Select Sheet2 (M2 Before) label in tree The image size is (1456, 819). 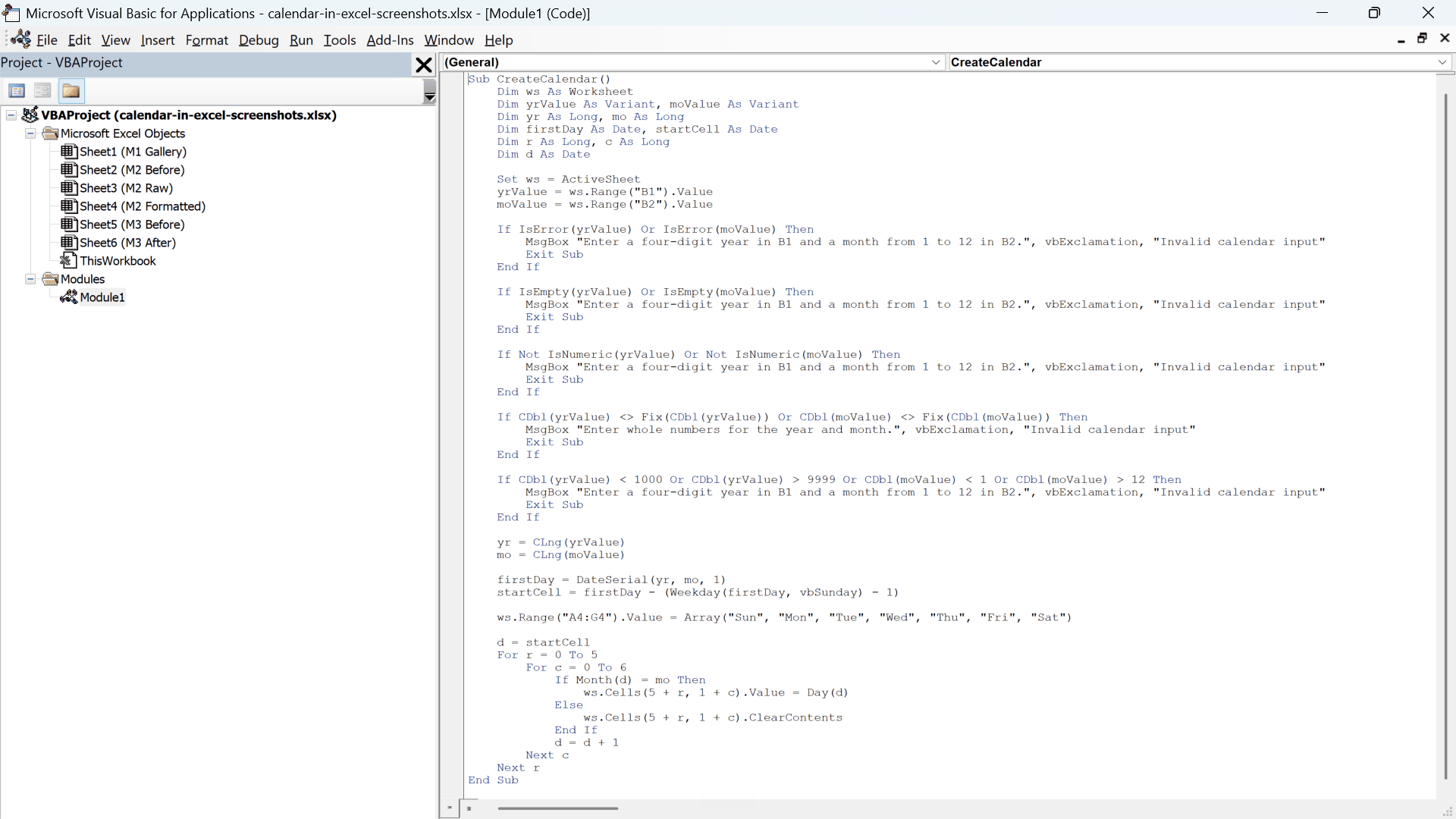pos(133,170)
